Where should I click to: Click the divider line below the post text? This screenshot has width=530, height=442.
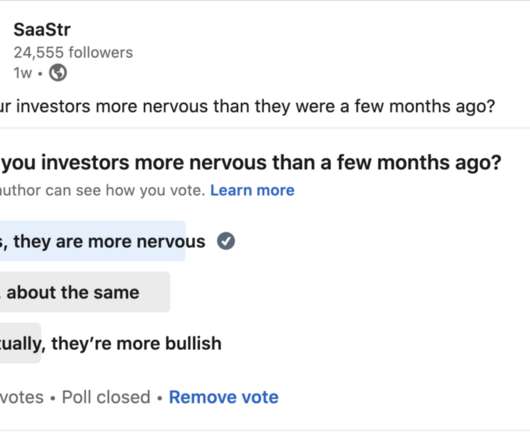pos(265,128)
